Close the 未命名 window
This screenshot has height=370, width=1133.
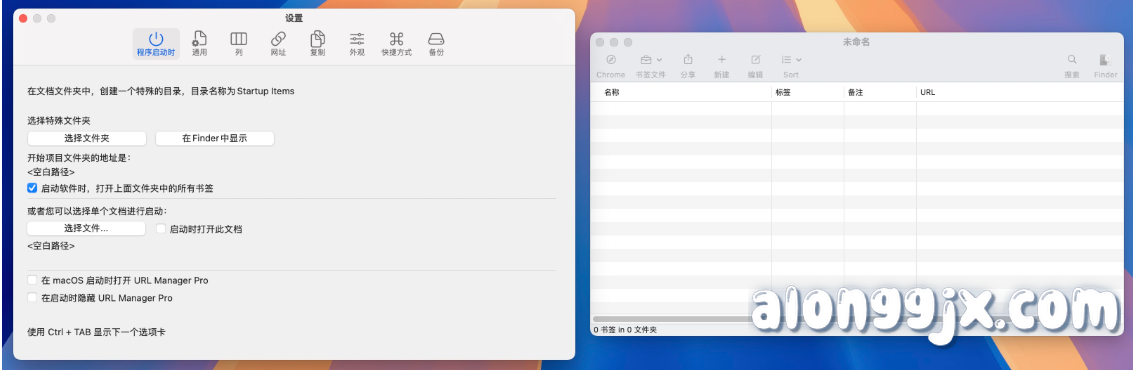tap(600, 43)
